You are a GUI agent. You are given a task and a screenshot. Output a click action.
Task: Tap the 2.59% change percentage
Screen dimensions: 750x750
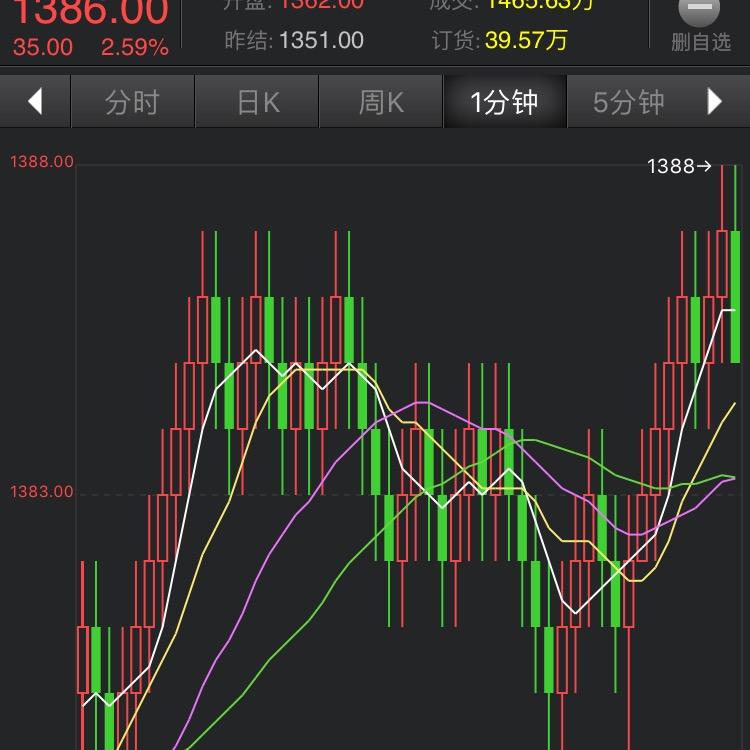click(134, 47)
